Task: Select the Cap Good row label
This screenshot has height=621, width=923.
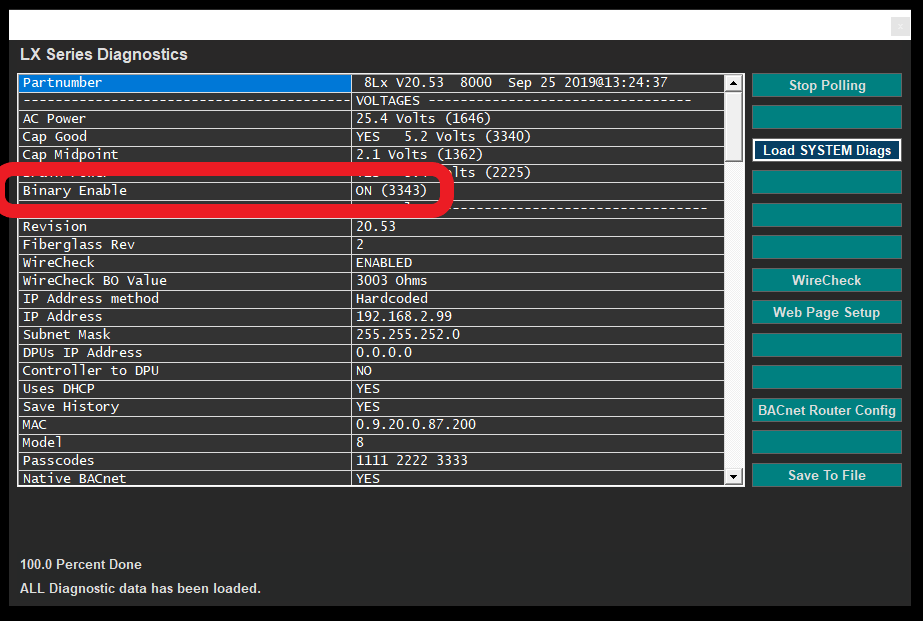Action: [x=55, y=137]
